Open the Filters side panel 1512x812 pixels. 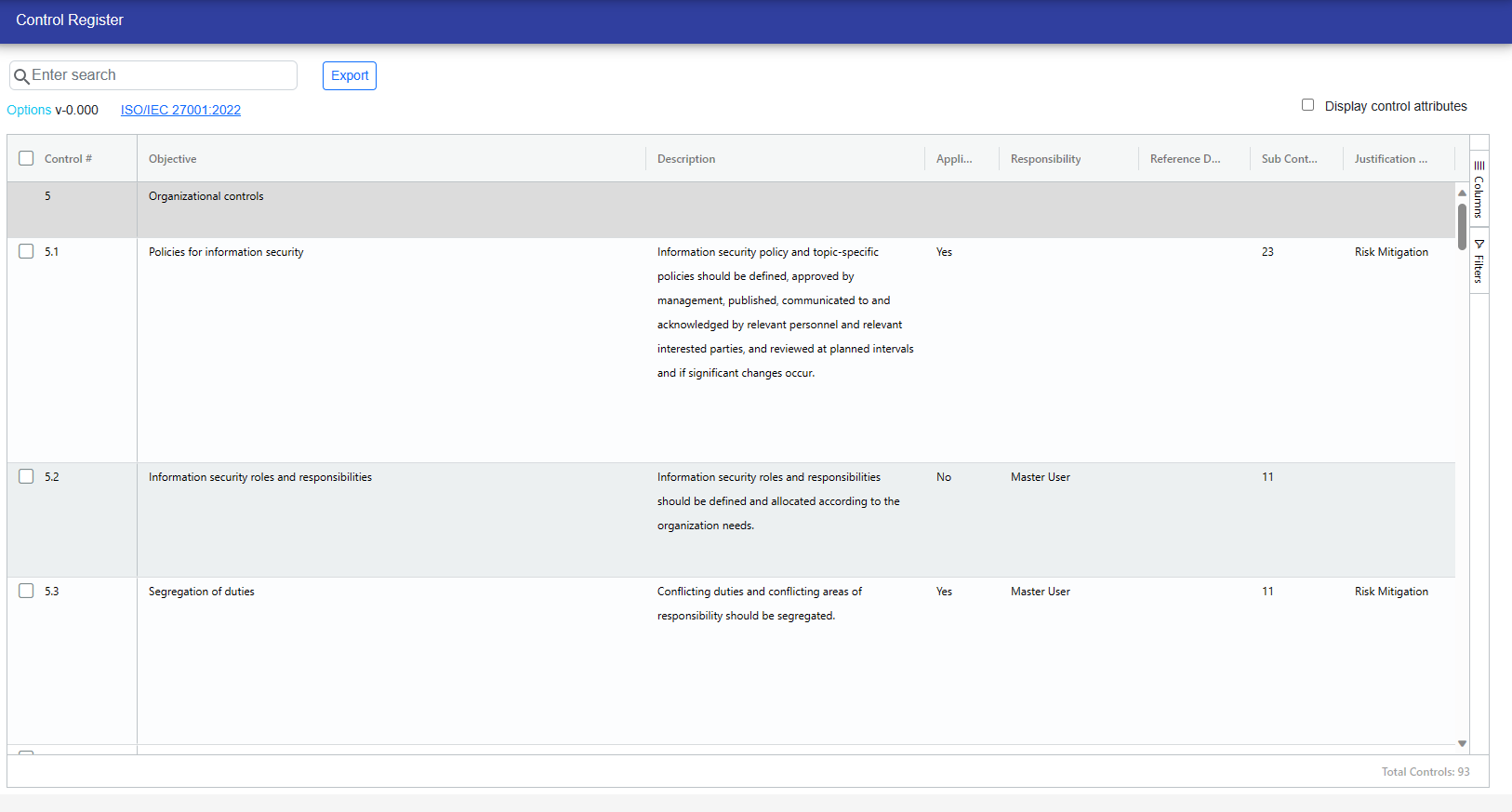click(1479, 261)
